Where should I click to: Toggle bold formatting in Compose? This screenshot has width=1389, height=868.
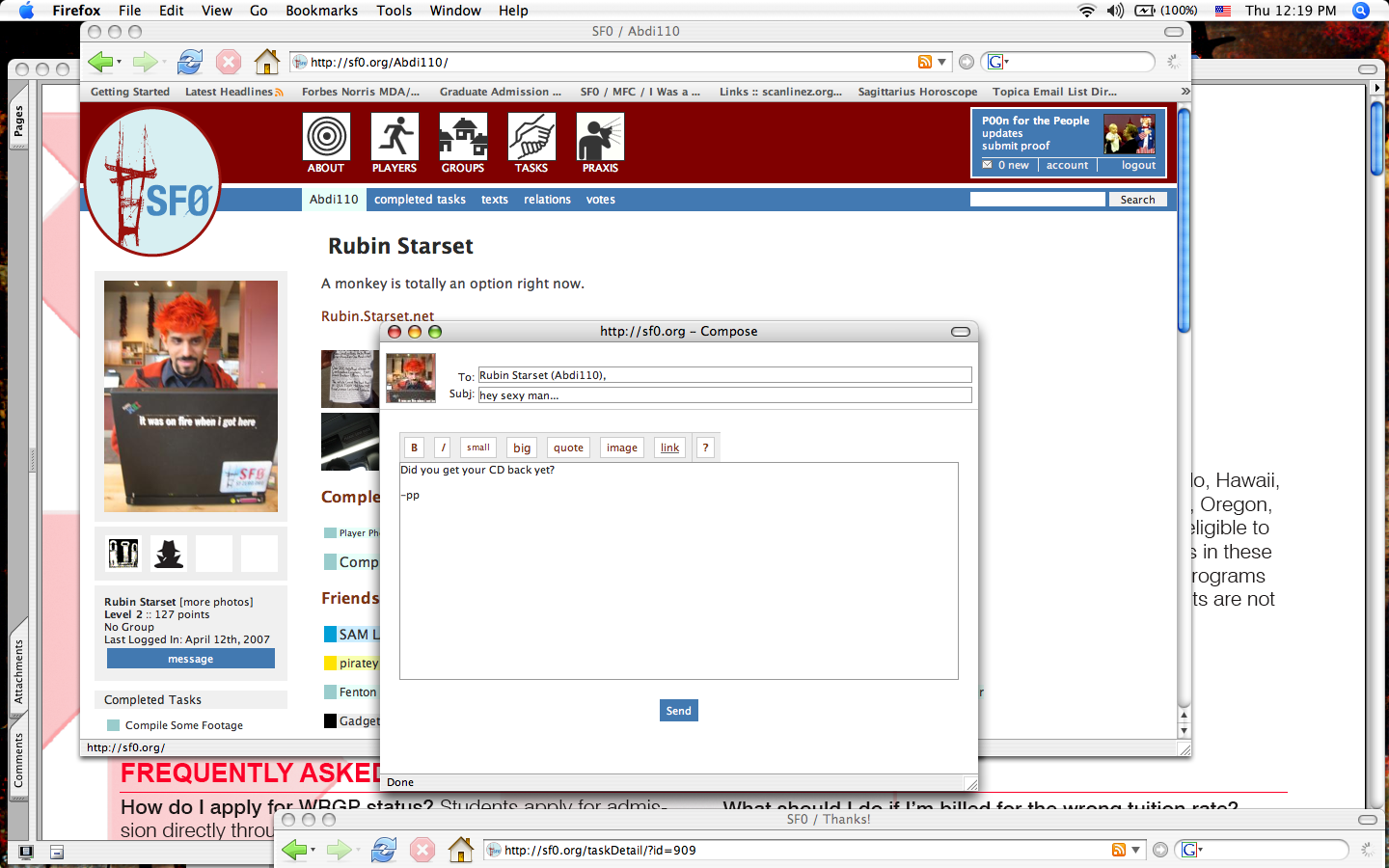(x=414, y=448)
